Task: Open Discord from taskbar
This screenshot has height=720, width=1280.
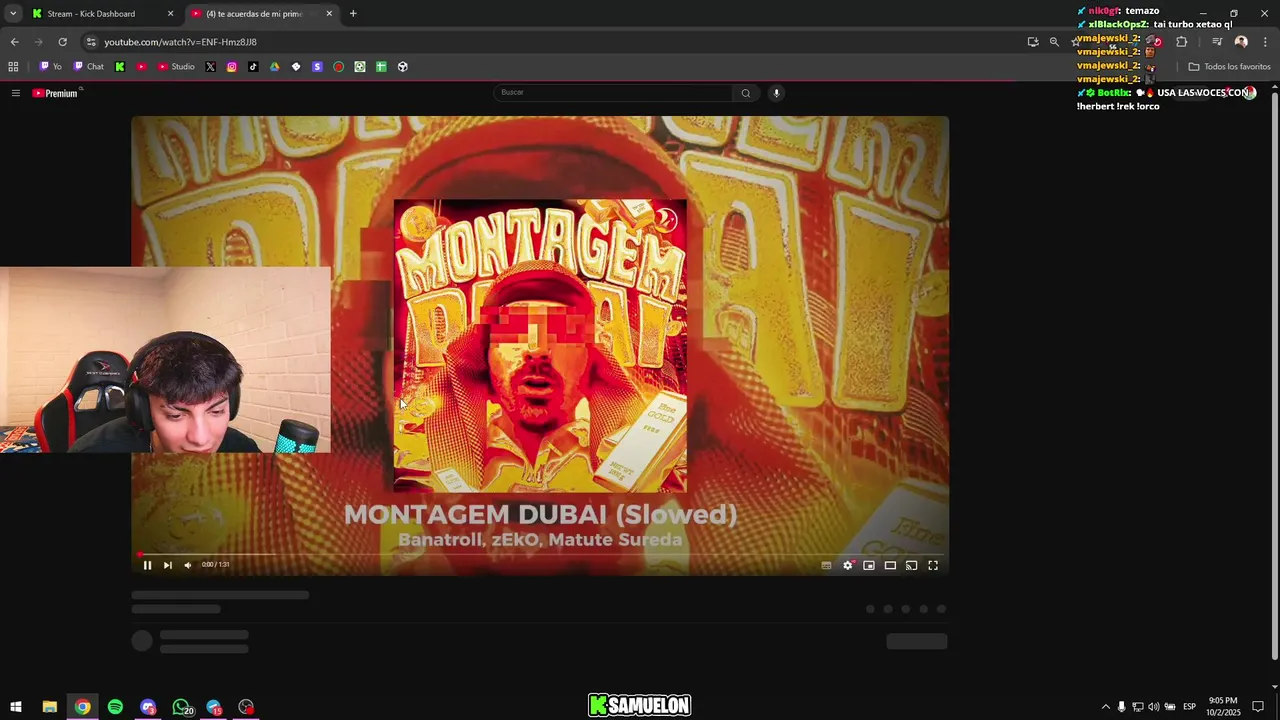Action: click(x=148, y=707)
